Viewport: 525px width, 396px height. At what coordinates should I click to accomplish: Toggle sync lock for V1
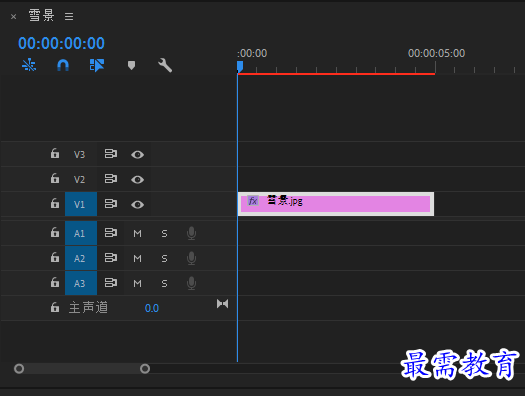coord(110,204)
